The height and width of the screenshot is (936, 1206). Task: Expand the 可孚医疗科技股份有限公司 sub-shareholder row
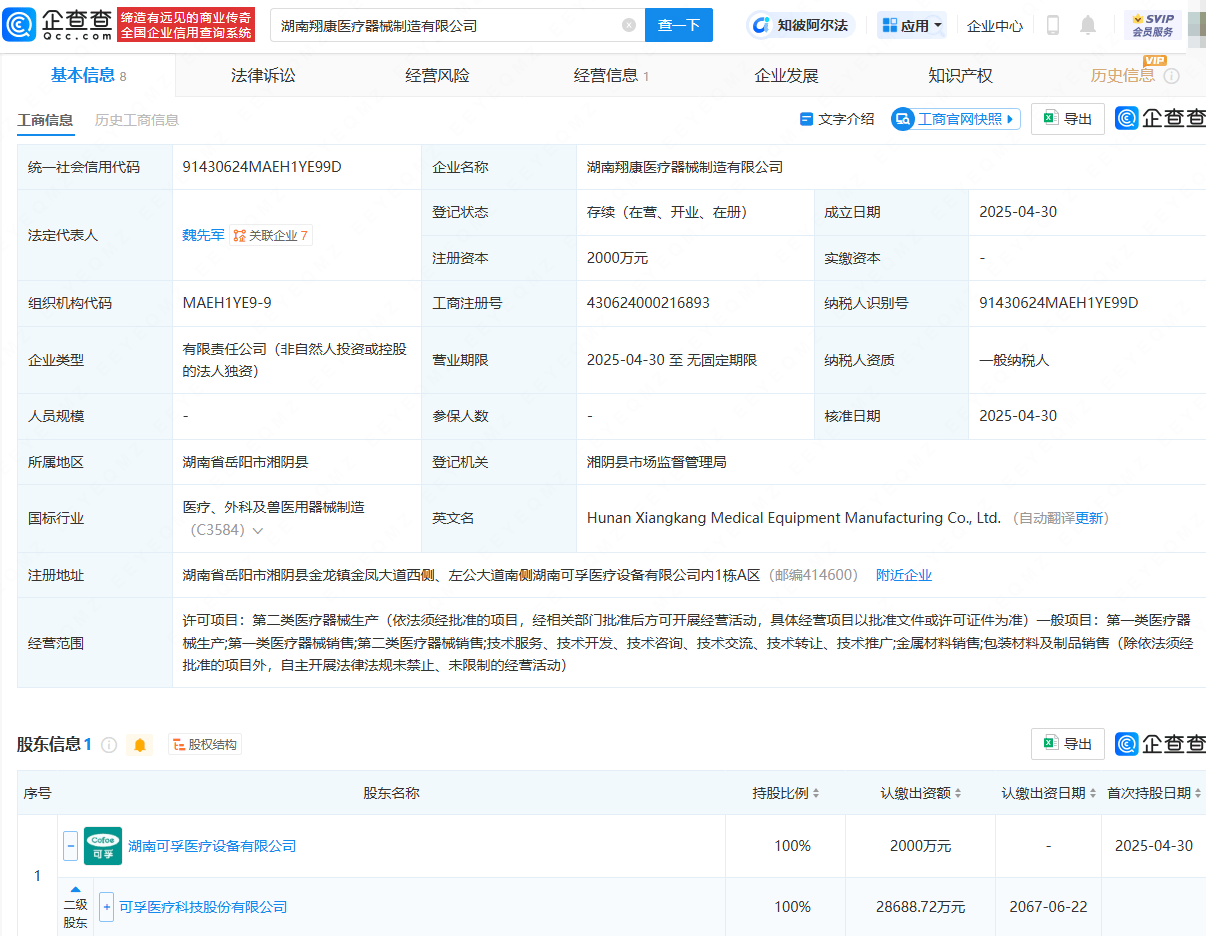(107, 907)
